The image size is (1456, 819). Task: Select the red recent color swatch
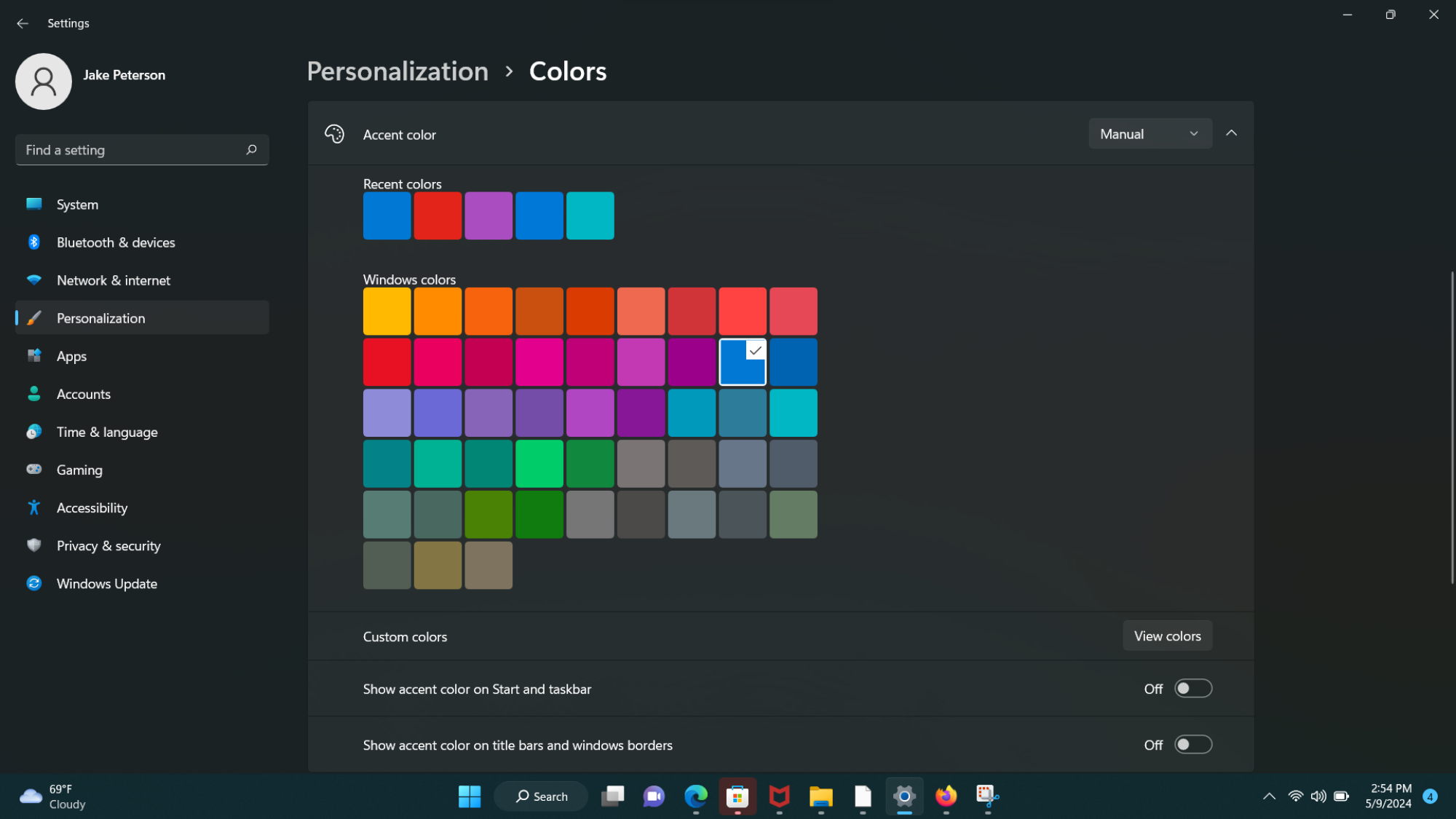(438, 215)
